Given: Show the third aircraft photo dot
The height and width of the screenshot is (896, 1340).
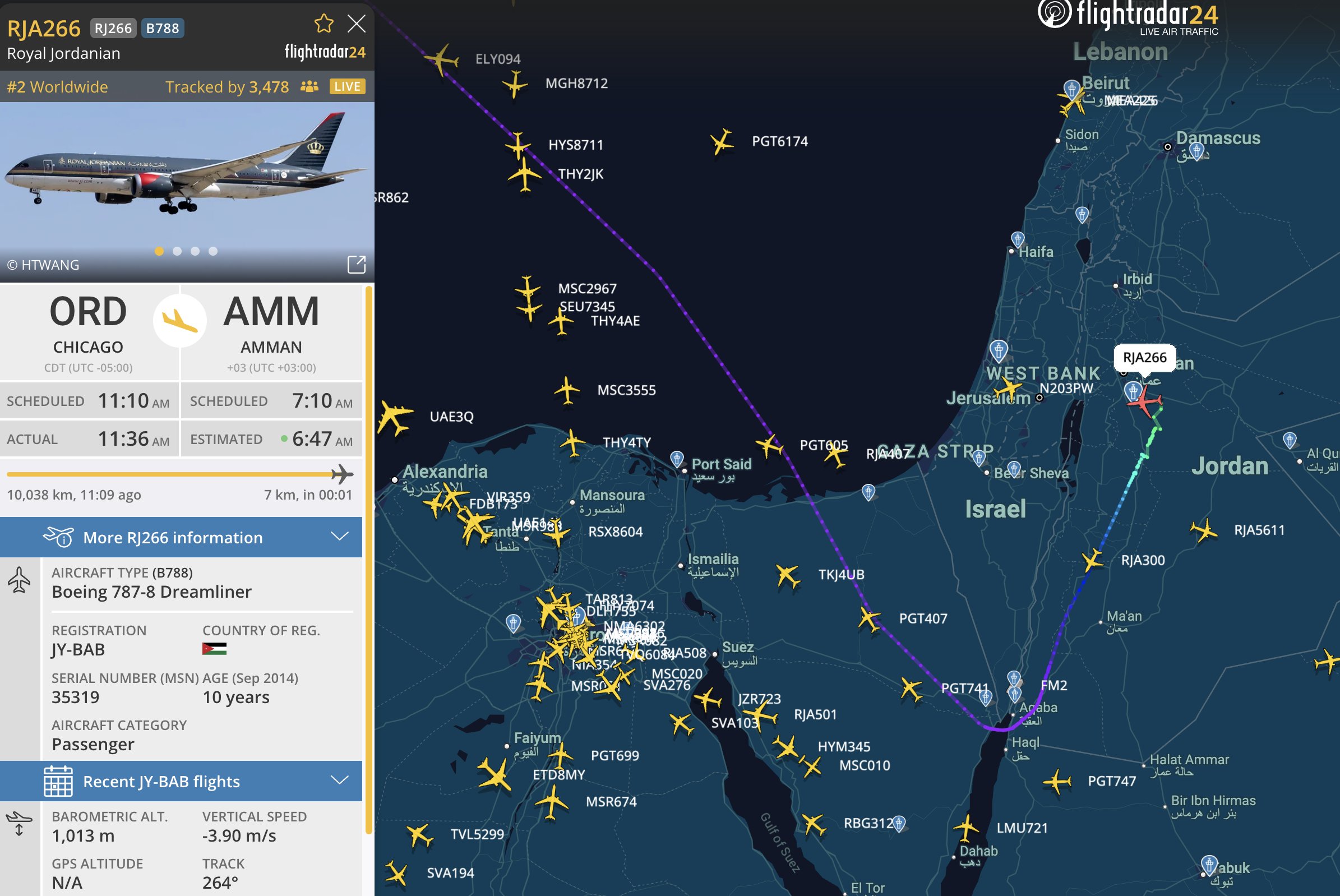Looking at the screenshot, I should 195,251.
